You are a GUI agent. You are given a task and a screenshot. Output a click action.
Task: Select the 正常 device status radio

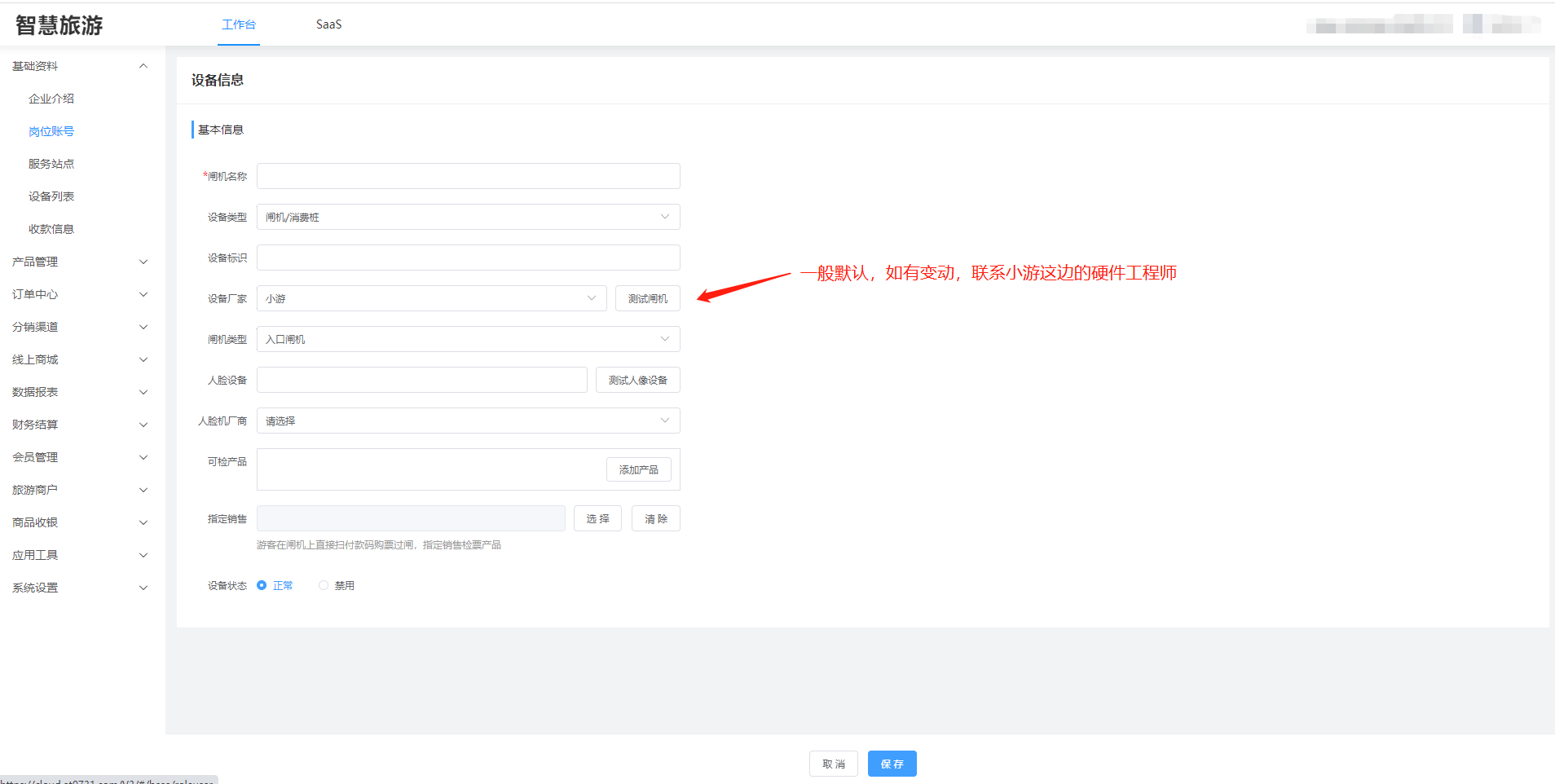(x=262, y=585)
